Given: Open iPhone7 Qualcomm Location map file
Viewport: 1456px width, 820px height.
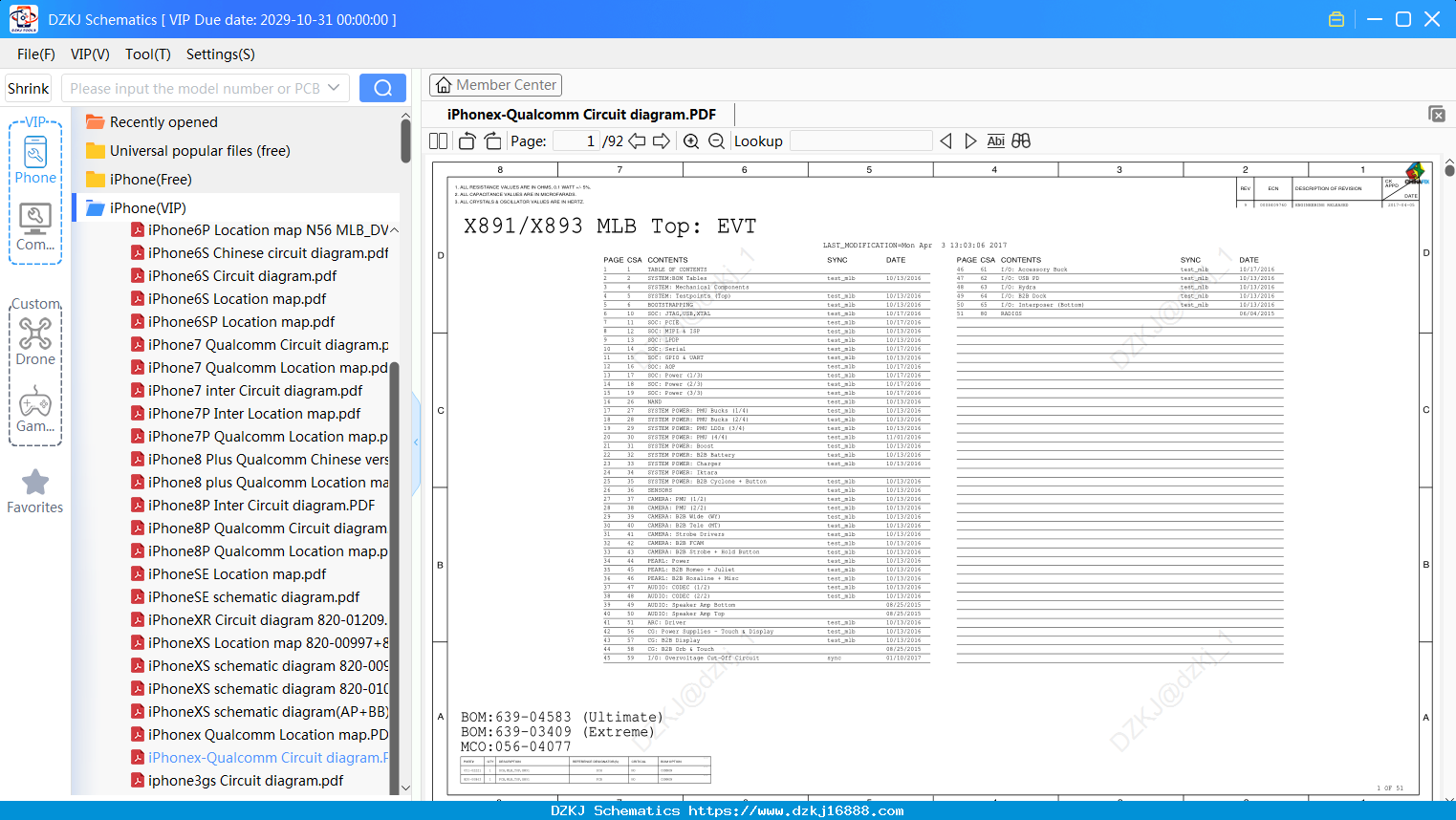Looking at the screenshot, I should 260,368.
